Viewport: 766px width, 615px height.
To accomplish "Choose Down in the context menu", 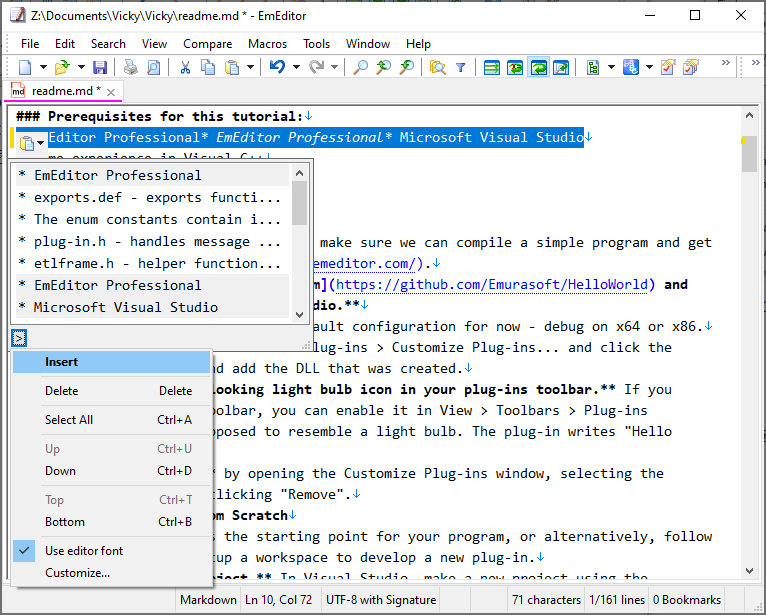I will (111, 471).
